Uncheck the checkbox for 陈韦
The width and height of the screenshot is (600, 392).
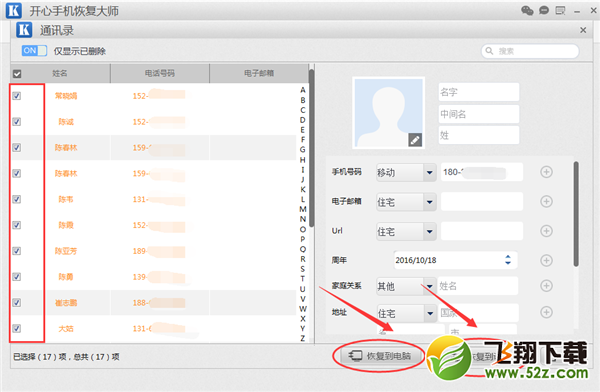[x=16, y=199]
